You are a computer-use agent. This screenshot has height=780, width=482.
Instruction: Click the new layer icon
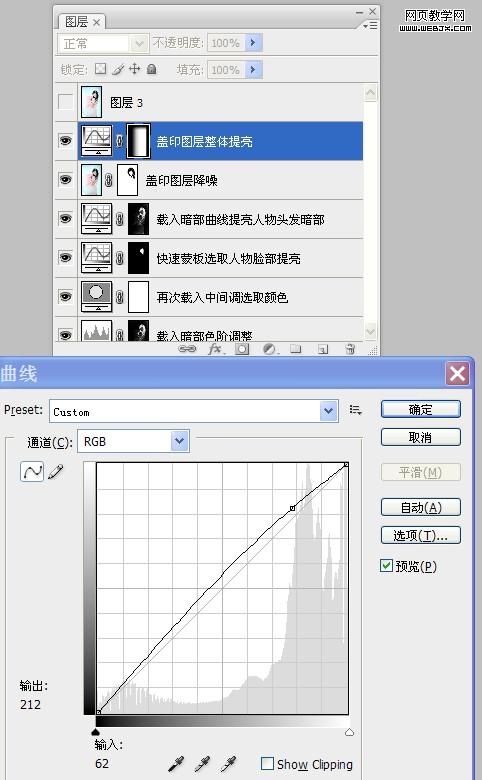(x=323, y=349)
